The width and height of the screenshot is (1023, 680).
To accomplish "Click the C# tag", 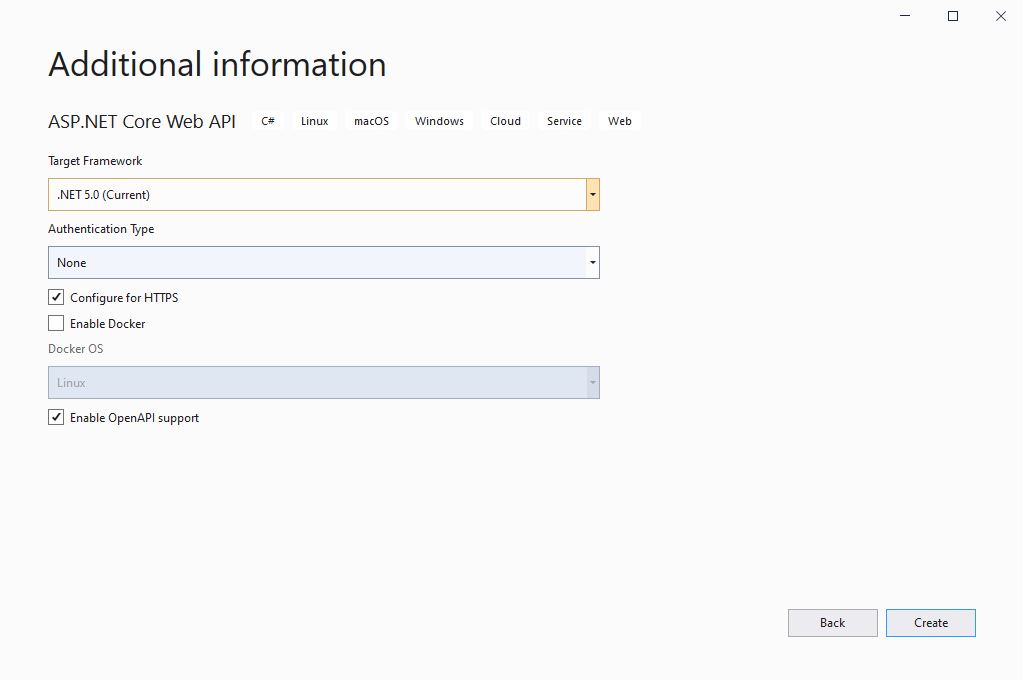I will 268,121.
